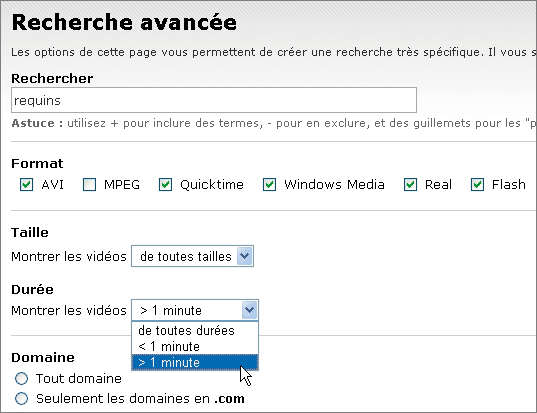Click the 'Tout domaine' label text
This screenshot has height=413, width=537.
[x=79, y=378]
